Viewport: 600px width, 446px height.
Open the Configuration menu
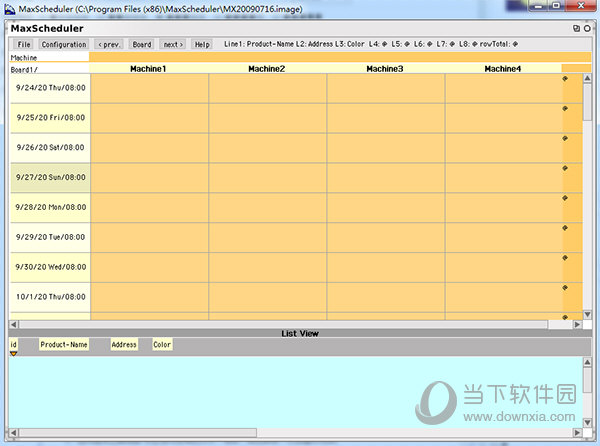(64, 44)
